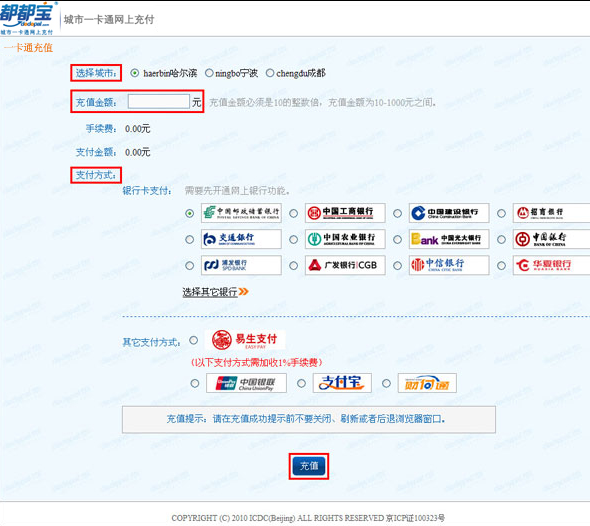Screen dimensions: 590x526
Task: Choose the 招商银行 logo
Action: click(x=551, y=213)
